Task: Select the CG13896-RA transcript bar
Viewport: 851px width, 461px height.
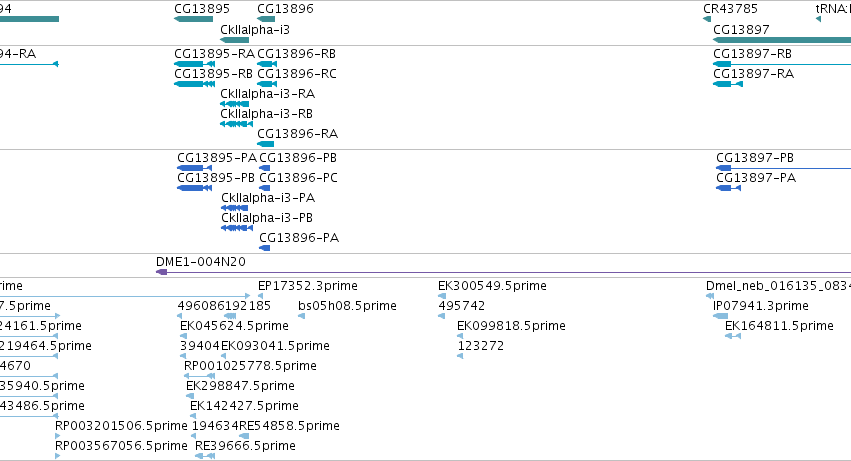Action: pos(265,144)
